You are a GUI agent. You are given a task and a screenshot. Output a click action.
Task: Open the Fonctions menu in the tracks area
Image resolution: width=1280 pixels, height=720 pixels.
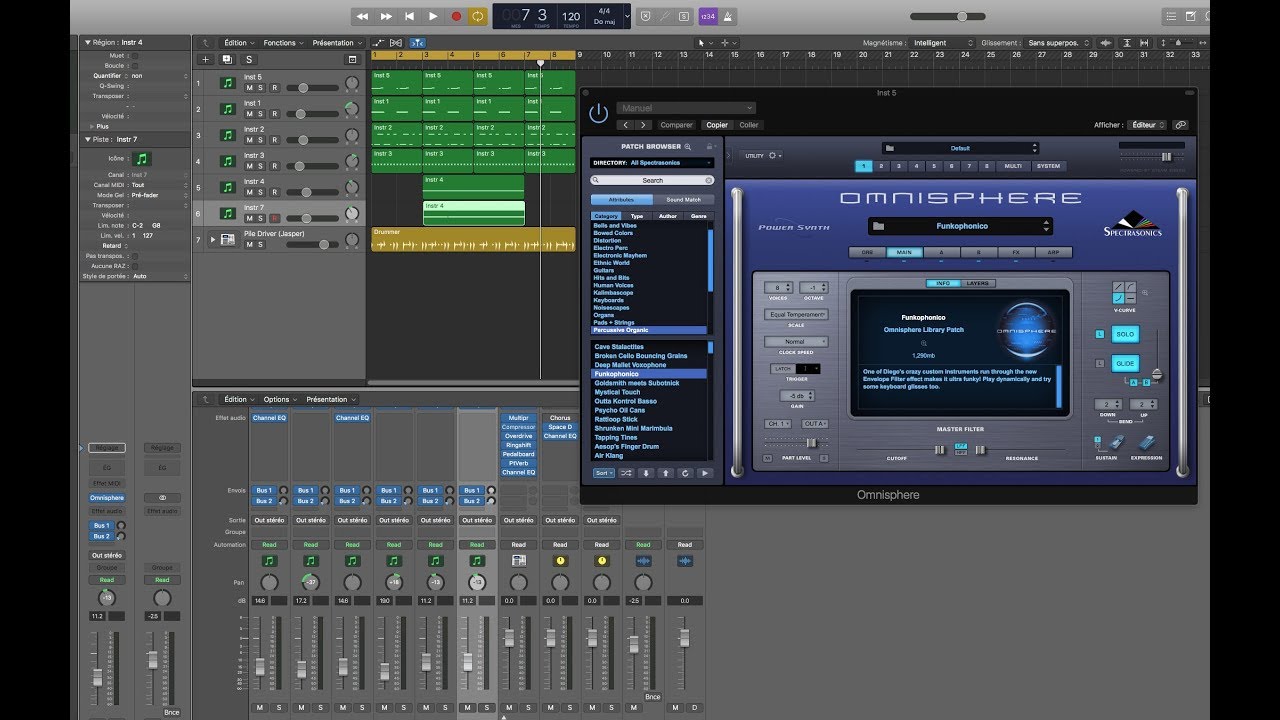(x=283, y=43)
